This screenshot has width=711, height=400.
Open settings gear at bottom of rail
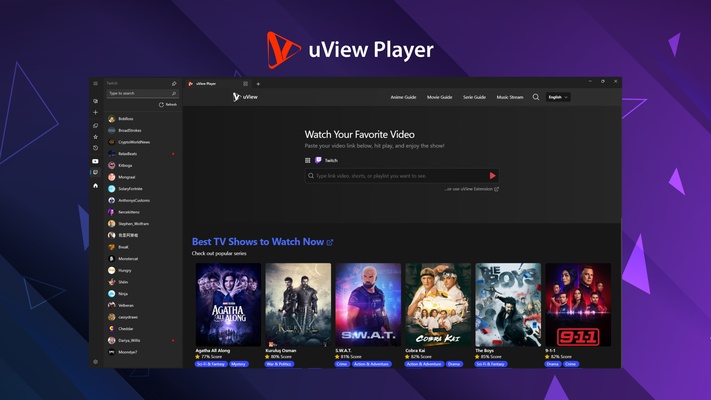pos(95,362)
